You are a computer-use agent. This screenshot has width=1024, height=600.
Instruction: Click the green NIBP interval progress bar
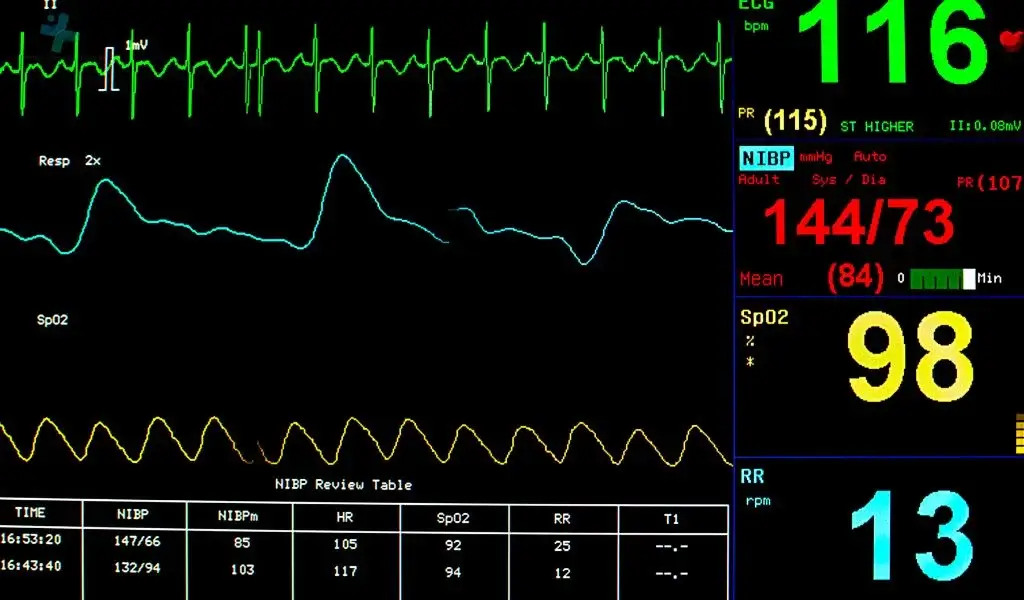(x=934, y=279)
